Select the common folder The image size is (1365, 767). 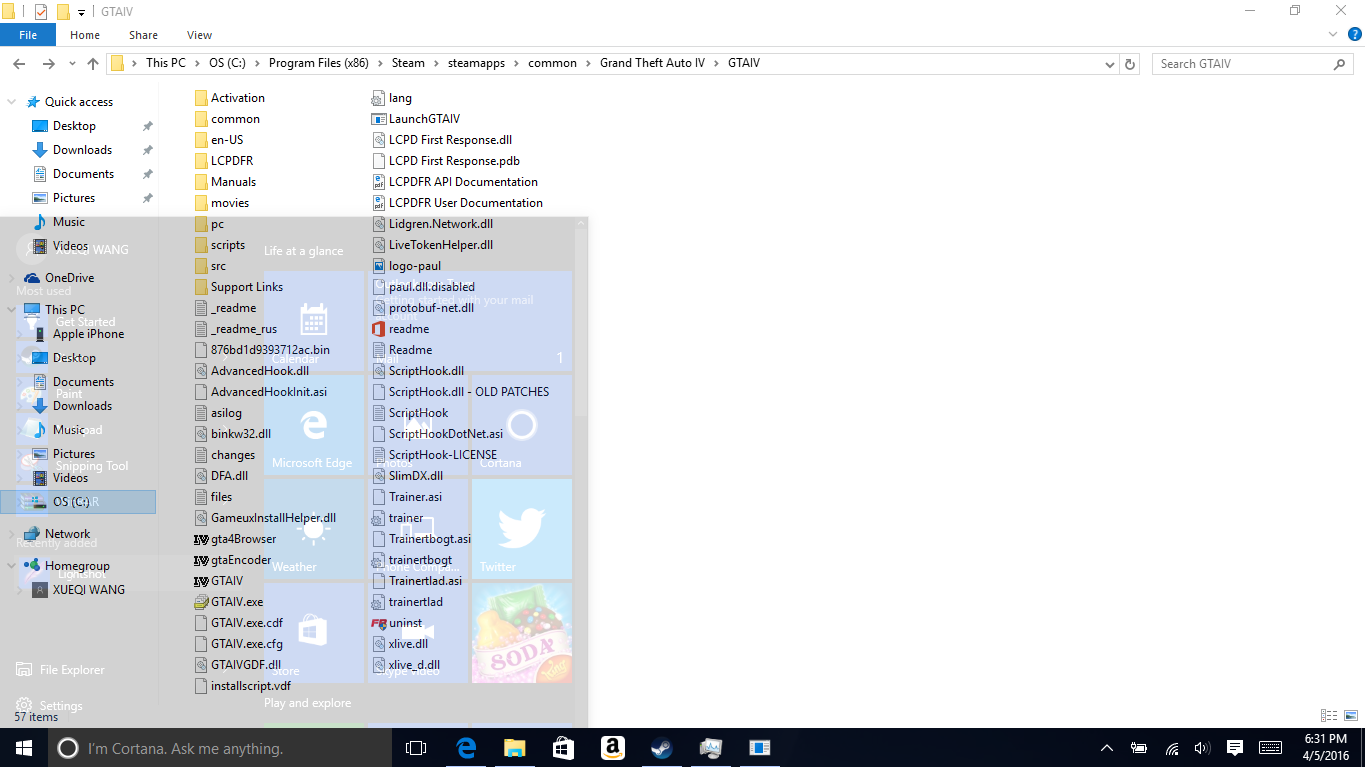(x=227, y=119)
